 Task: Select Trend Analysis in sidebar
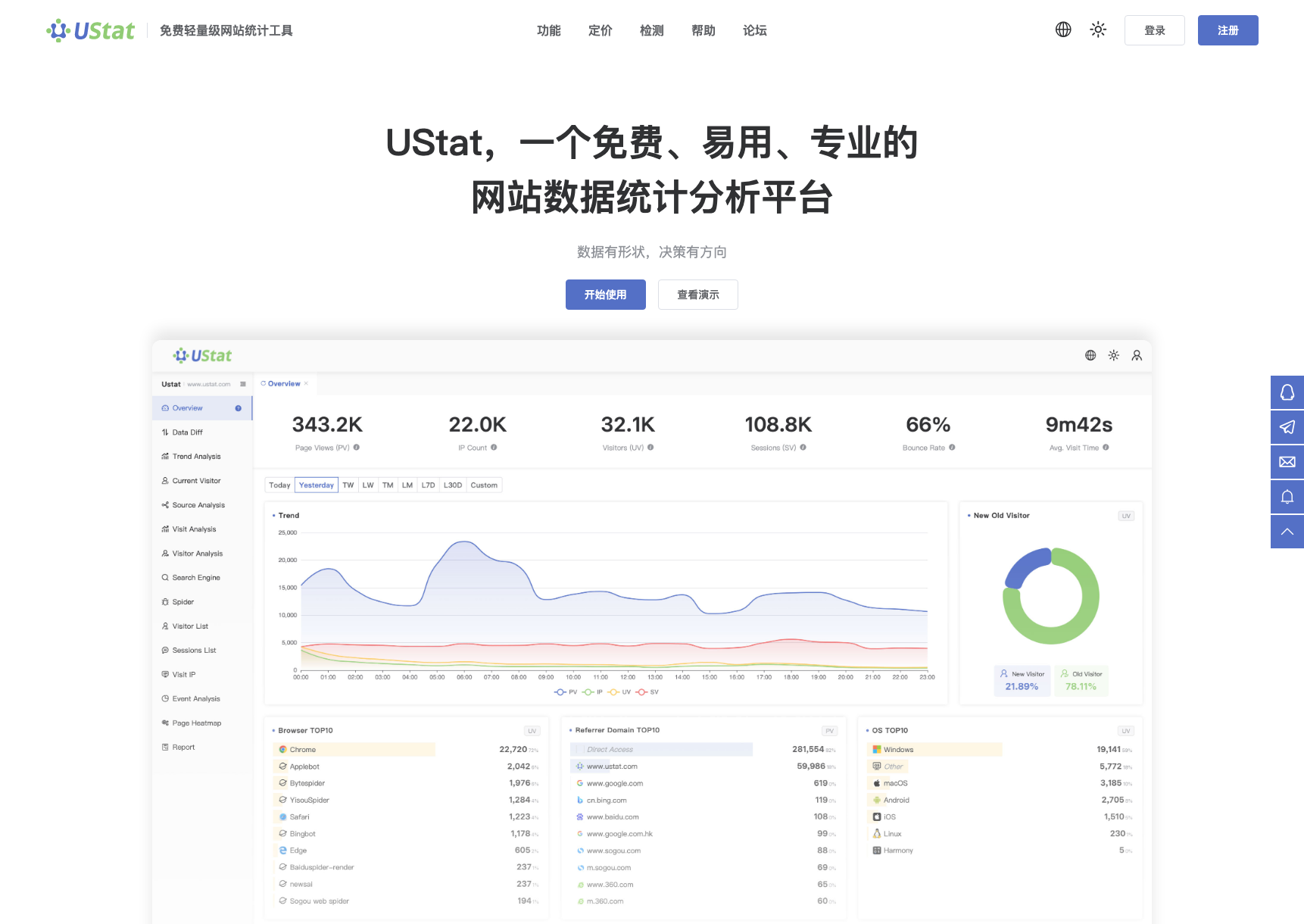(202, 457)
